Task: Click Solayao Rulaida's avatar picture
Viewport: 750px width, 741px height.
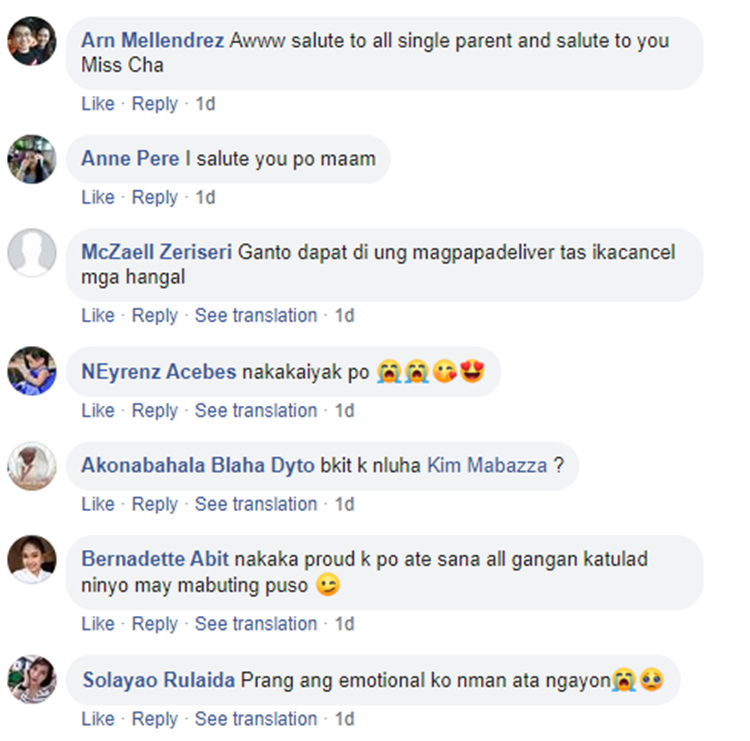Action: 32,679
